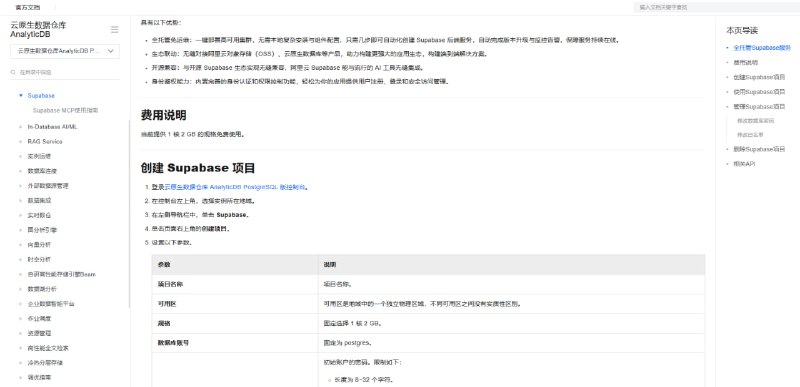
Task: Click the 参数 table header cell
Action: point(235,265)
